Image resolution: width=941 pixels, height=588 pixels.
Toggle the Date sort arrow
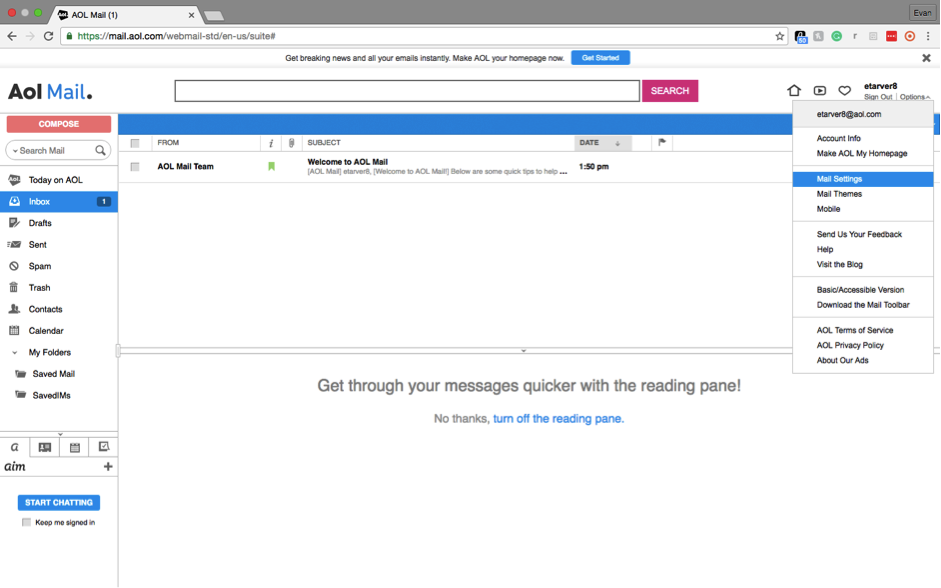click(620, 143)
